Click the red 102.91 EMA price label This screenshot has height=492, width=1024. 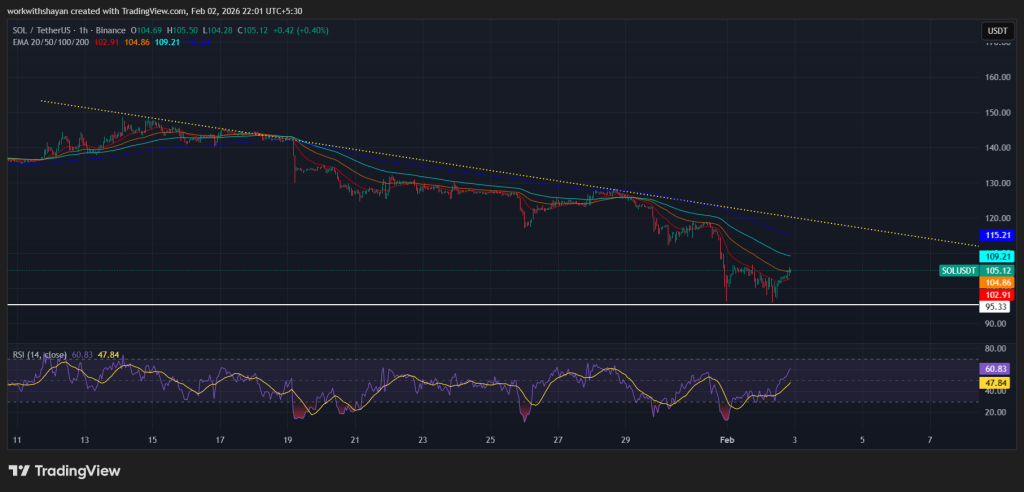point(999,295)
